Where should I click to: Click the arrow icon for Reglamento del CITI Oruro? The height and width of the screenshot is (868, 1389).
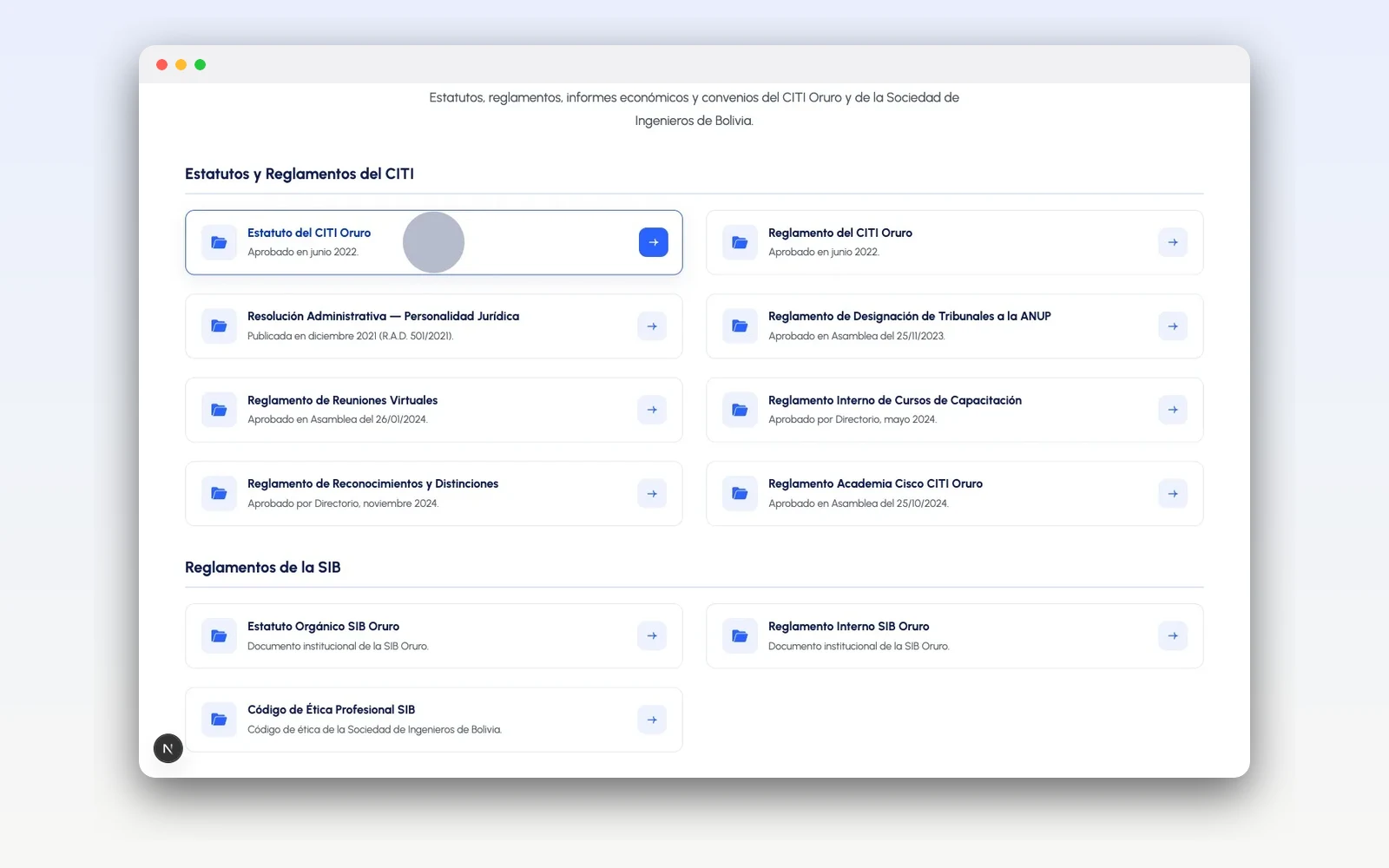coord(1173,242)
